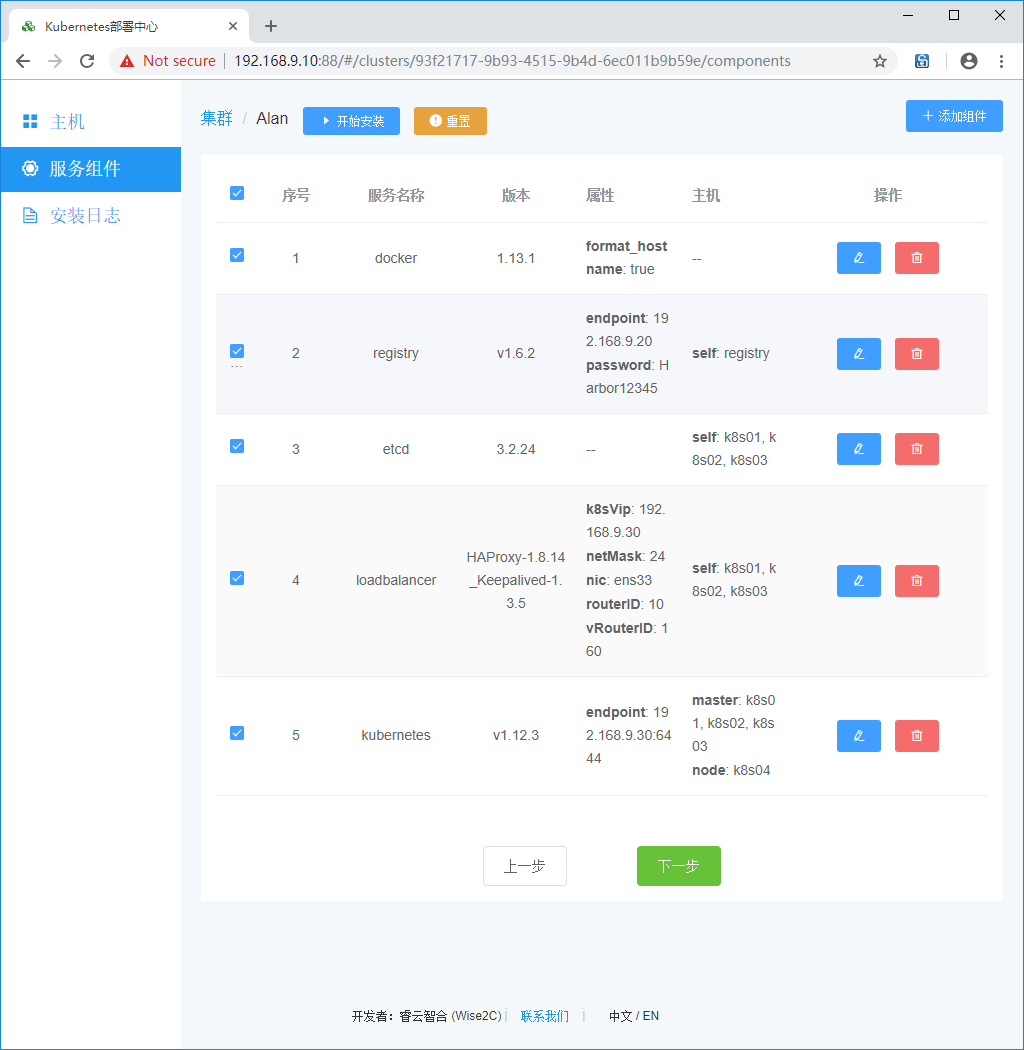Image resolution: width=1024 pixels, height=1050 pixels.
Task: Edit the etcd component
Action: 859,449
